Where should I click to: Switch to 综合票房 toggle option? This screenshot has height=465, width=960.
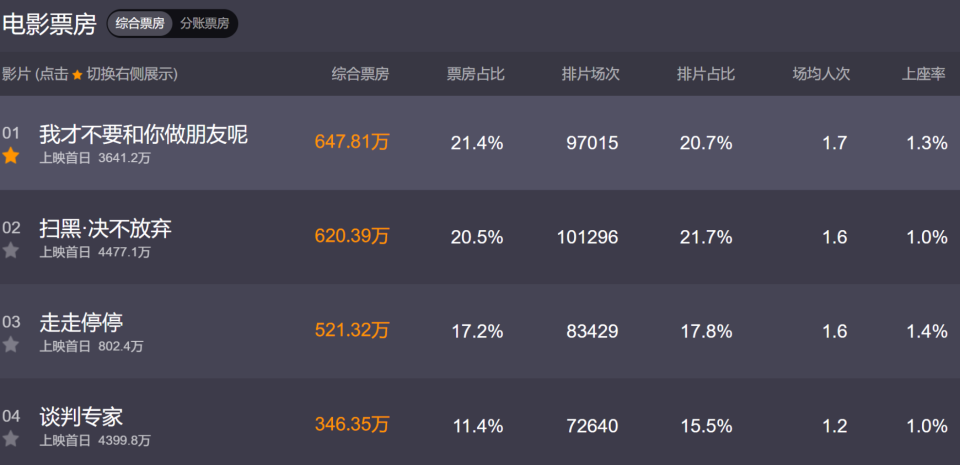pos(141,23)
